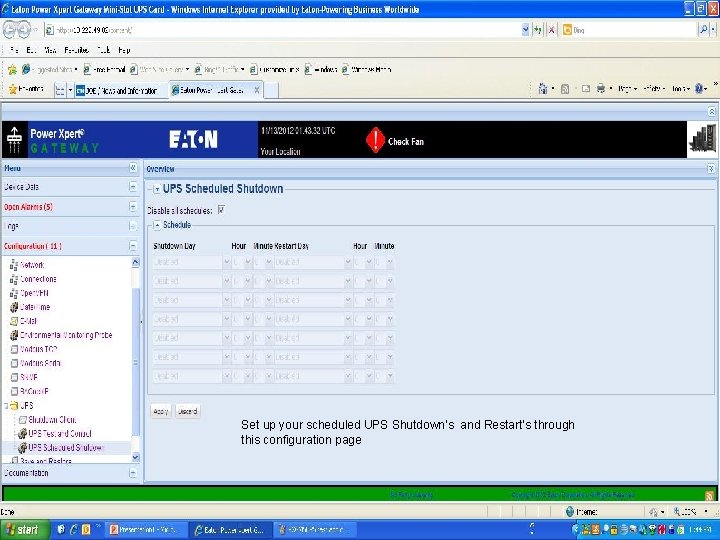This screenshot has width=720, height=540.
Task: Open address bar history dropdown arrow
Action: pos(525,30)
